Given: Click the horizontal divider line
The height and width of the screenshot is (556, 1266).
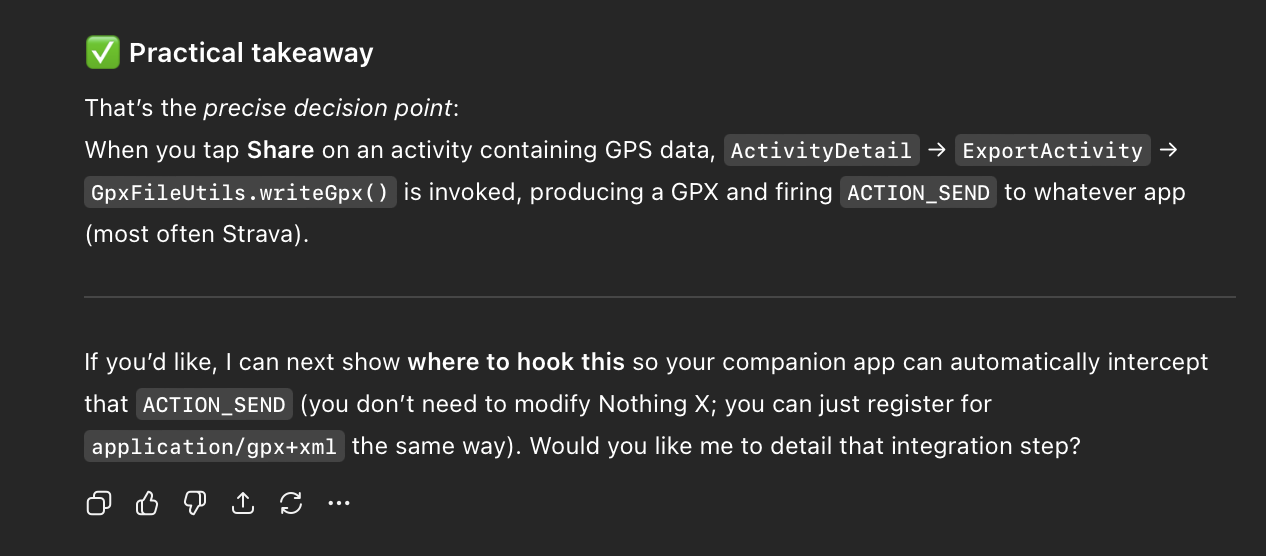Looking at the screenshot, I should [x=660, y=297].
